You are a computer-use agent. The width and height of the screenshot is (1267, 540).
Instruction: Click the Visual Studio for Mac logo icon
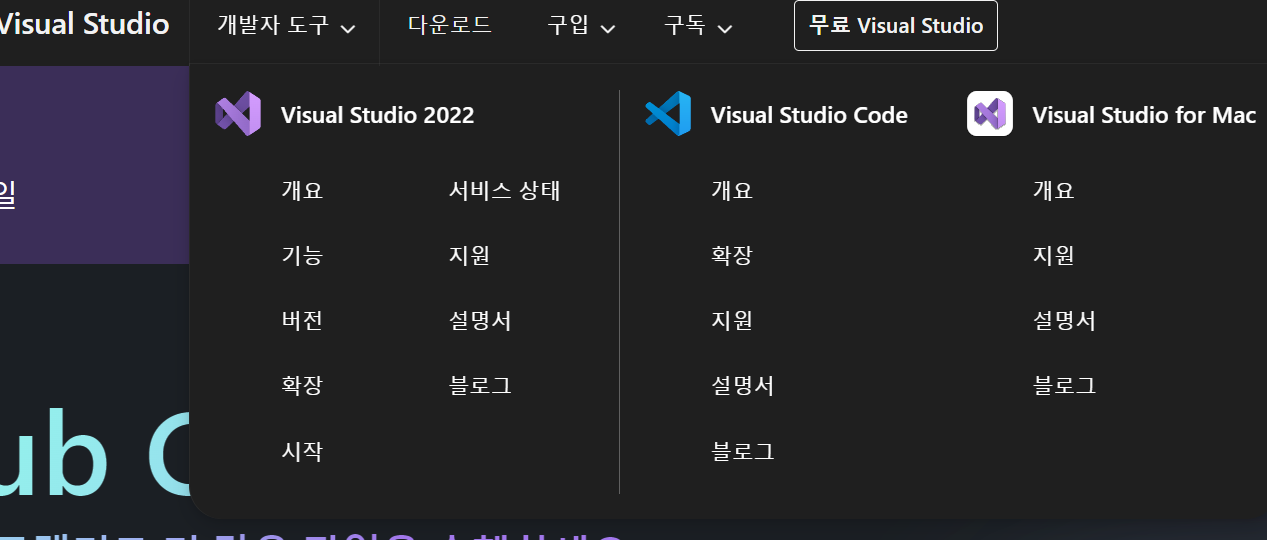coord(990,114)
